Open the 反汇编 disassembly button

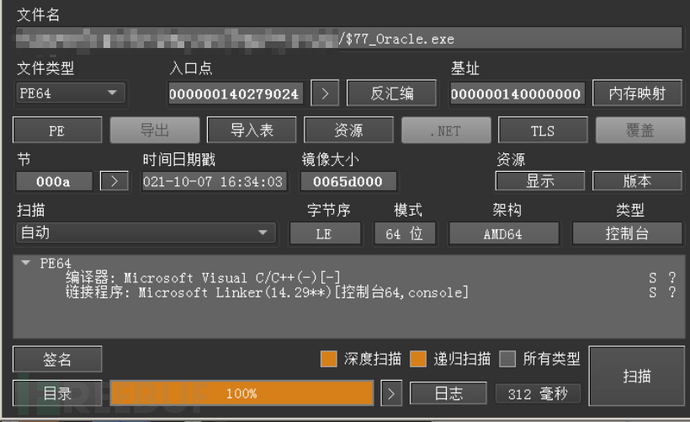[x=392, y=93]
